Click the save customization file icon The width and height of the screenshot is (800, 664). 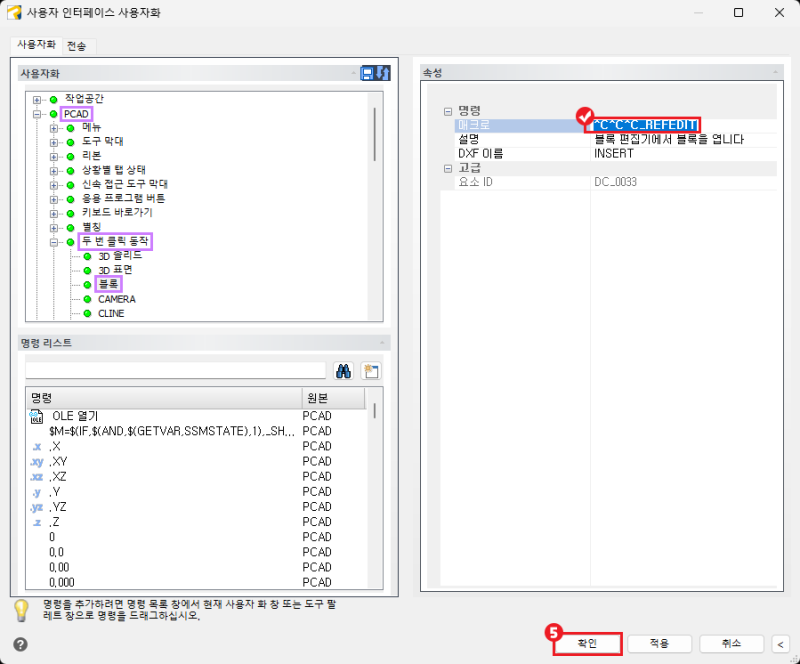pyautogui.click(x=367, y=73)
